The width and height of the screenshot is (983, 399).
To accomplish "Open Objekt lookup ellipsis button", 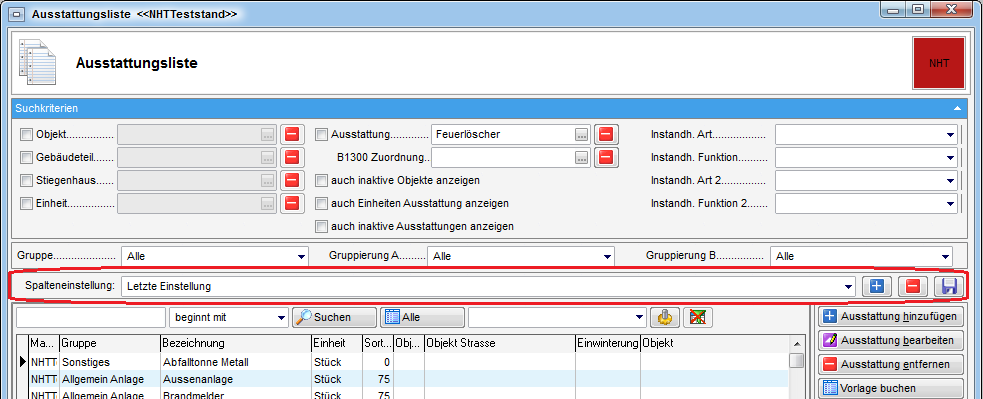I will pyautogui.click(x=268, y=134).
